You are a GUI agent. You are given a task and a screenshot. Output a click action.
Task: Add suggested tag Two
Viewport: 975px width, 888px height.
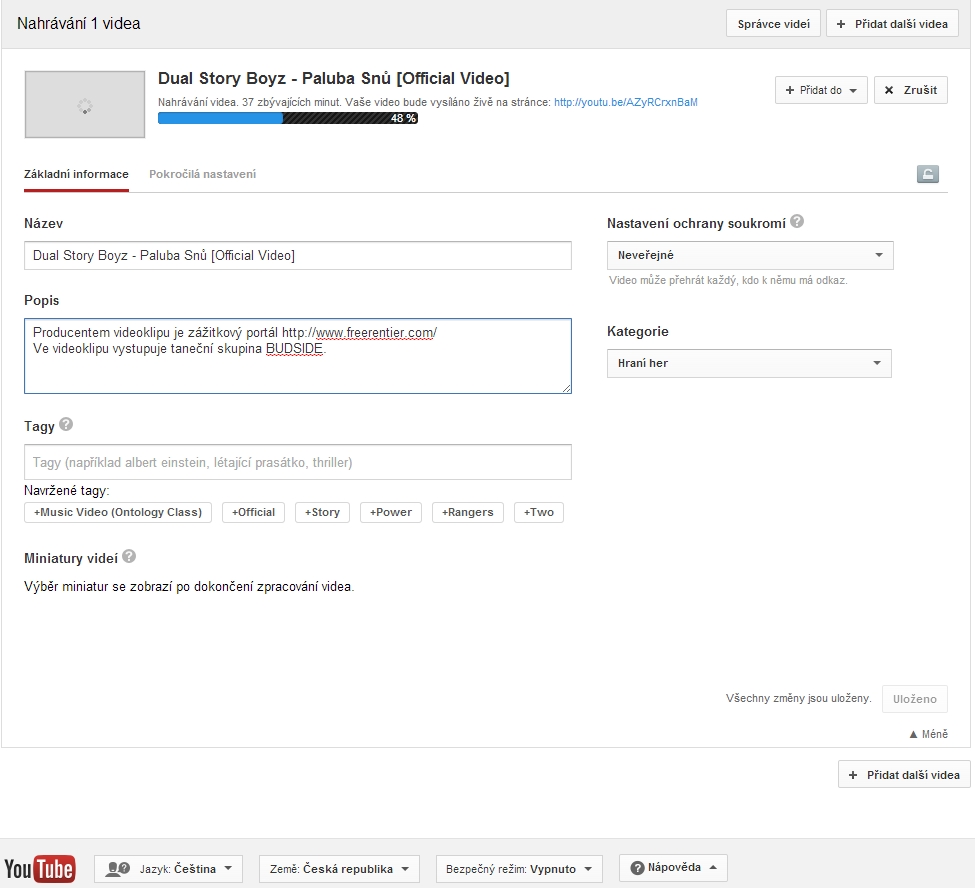538,512
